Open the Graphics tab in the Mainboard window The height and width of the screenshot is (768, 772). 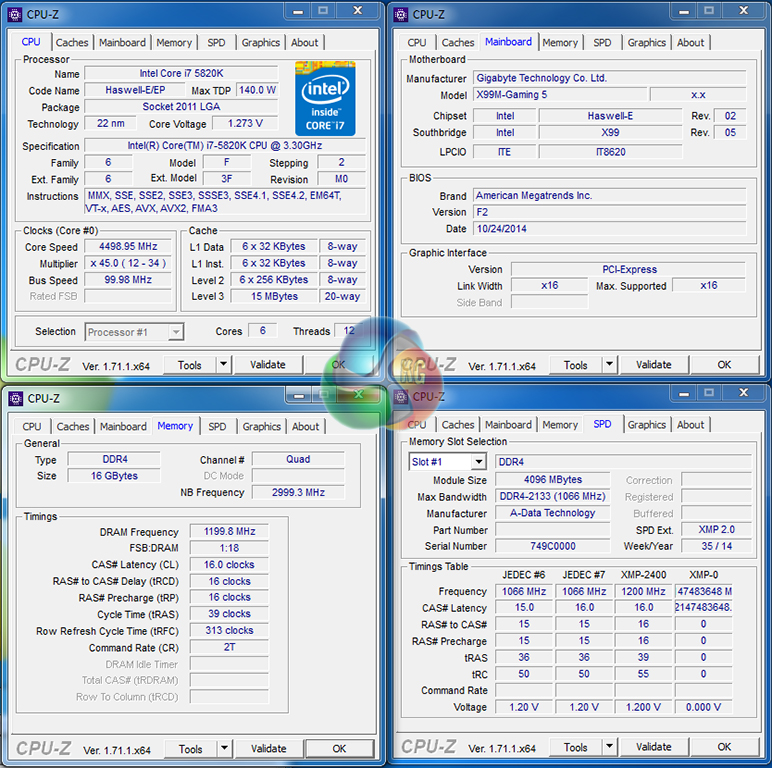pyautogui.click(x=646, y=43)
